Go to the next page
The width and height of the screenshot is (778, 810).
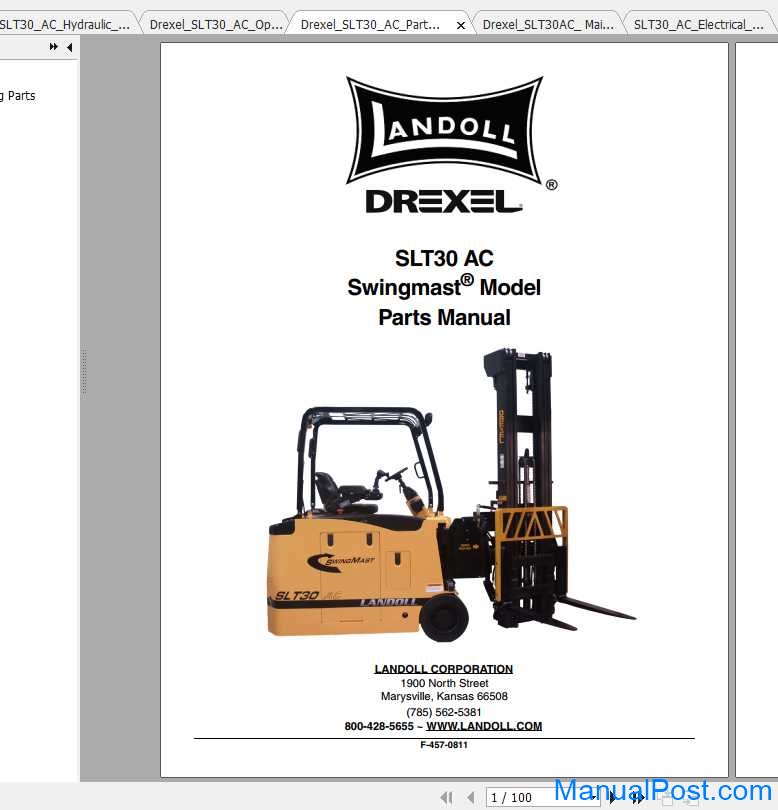point(613,798)
